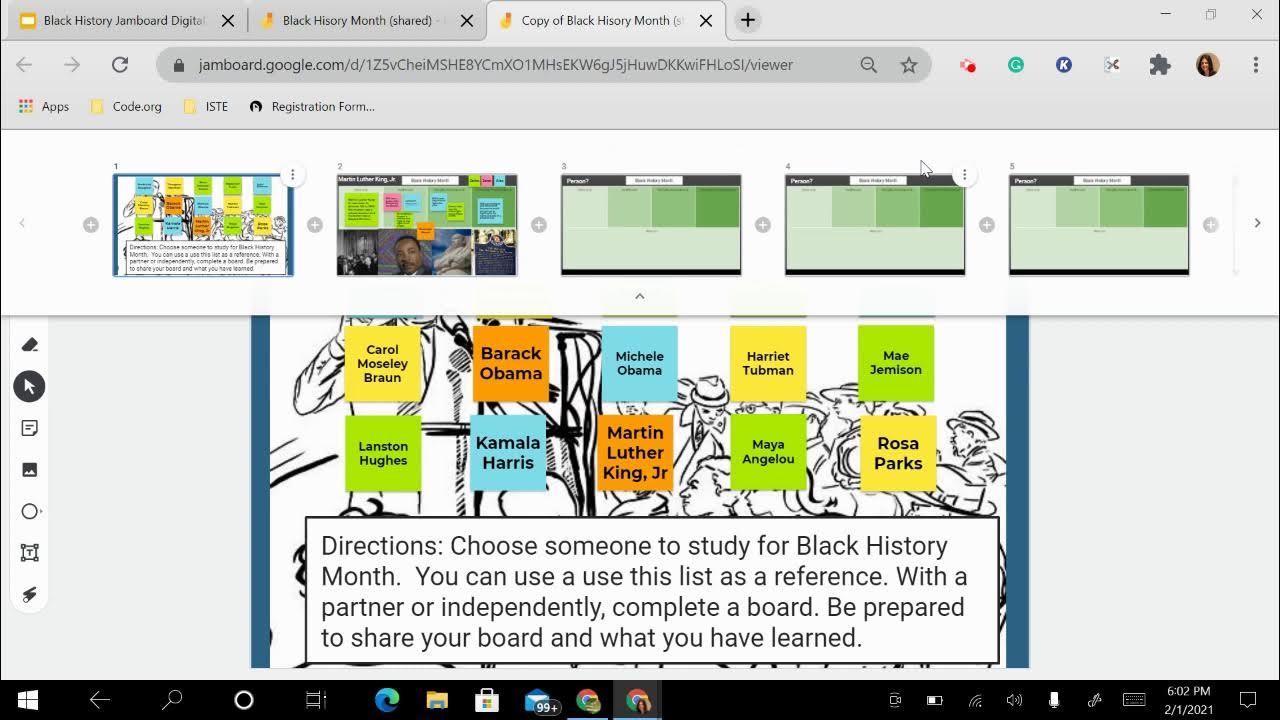Open the K extension icon

pos(1064,65)
